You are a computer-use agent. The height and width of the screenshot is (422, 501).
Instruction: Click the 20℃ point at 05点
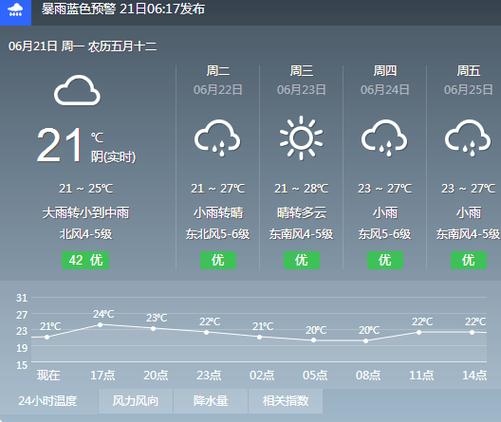[x=313, y=340]
